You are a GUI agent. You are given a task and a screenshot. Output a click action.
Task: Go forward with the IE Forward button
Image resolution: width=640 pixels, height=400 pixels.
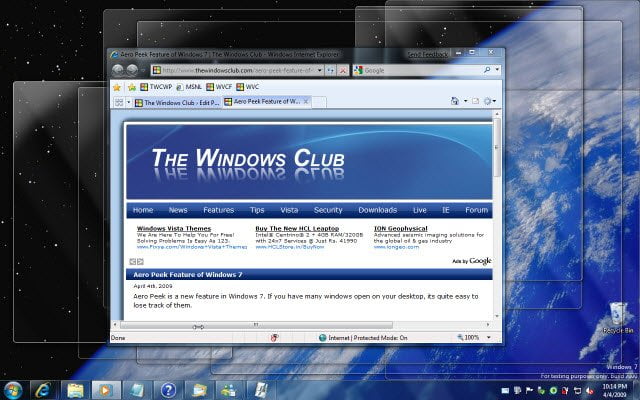pyautogui.click(x=132, y=70)
